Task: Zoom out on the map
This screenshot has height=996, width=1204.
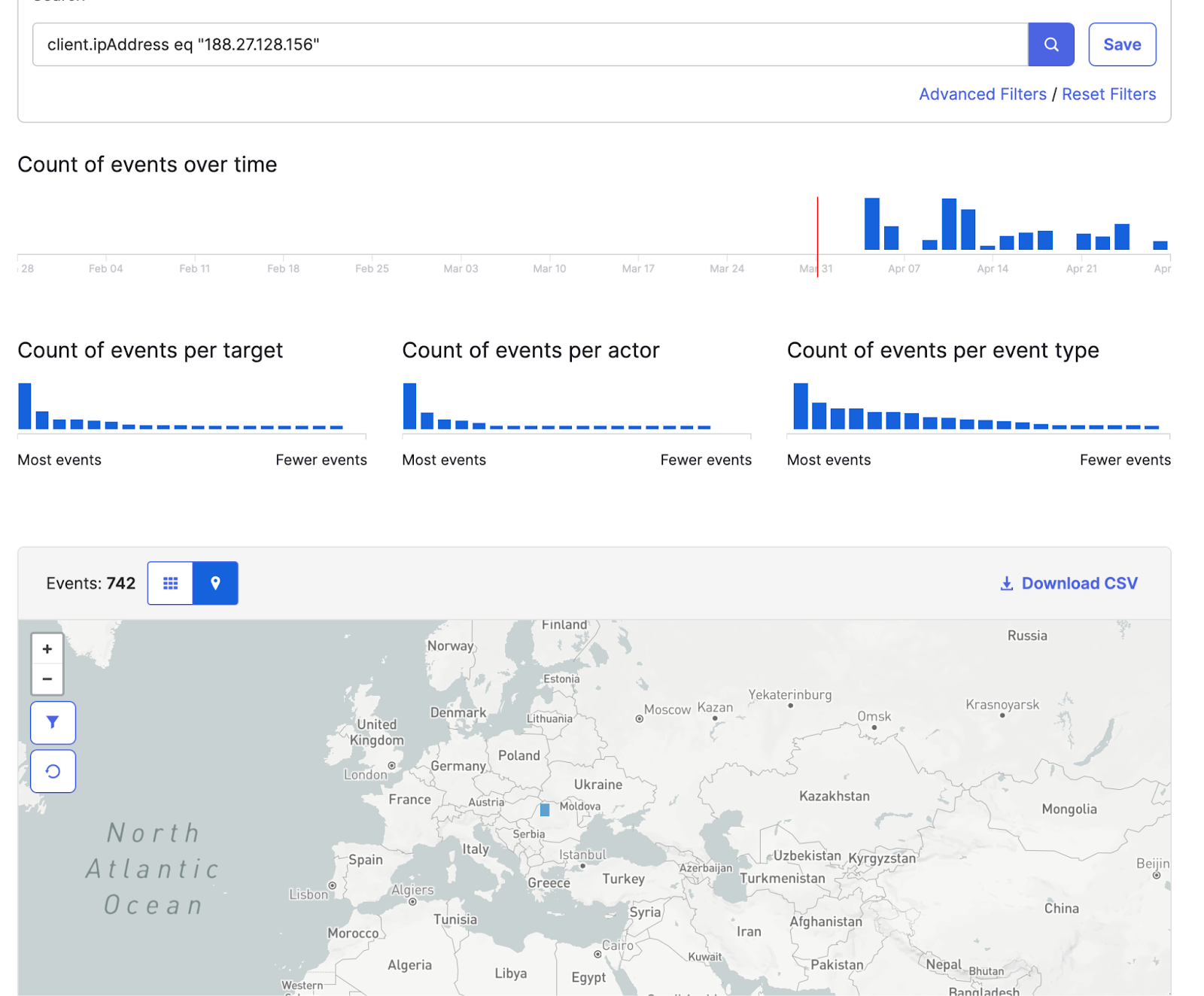Action: pyautogui.click(x=47, y=679)
